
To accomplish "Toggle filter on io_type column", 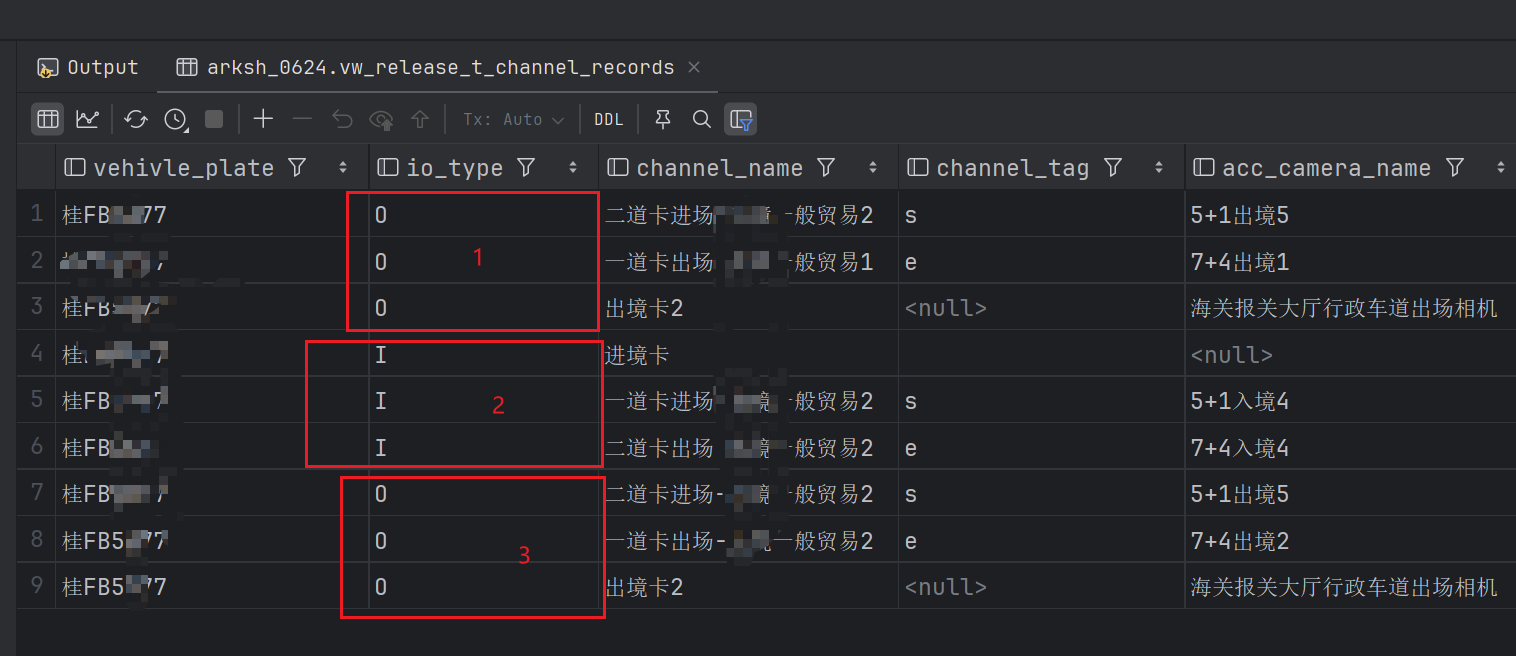I will [526, 168].
